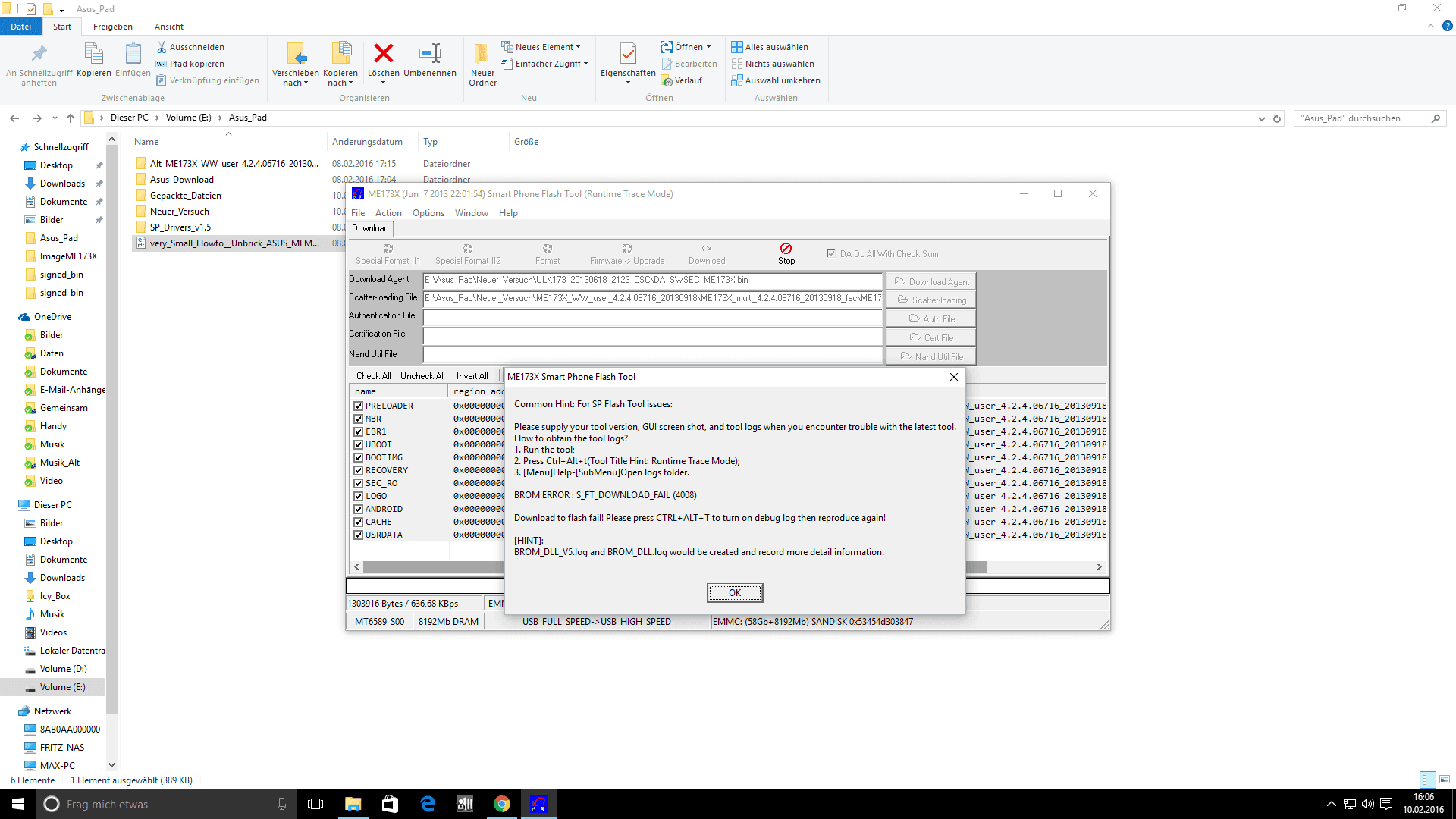Click the Kopieren icon in Zwischenablage
Viewport: 1456px width, 819px height.
[x=94, y=53]
